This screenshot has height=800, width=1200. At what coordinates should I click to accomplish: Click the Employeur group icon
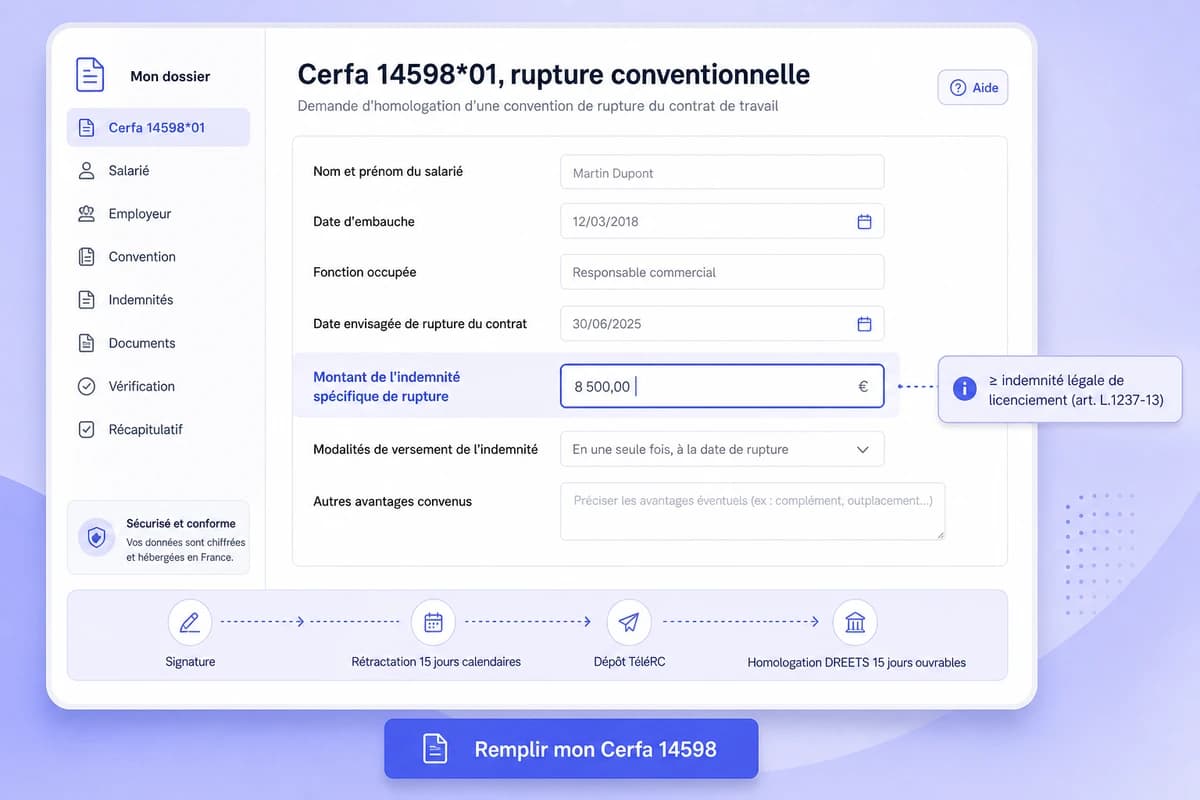click(86, 214)
